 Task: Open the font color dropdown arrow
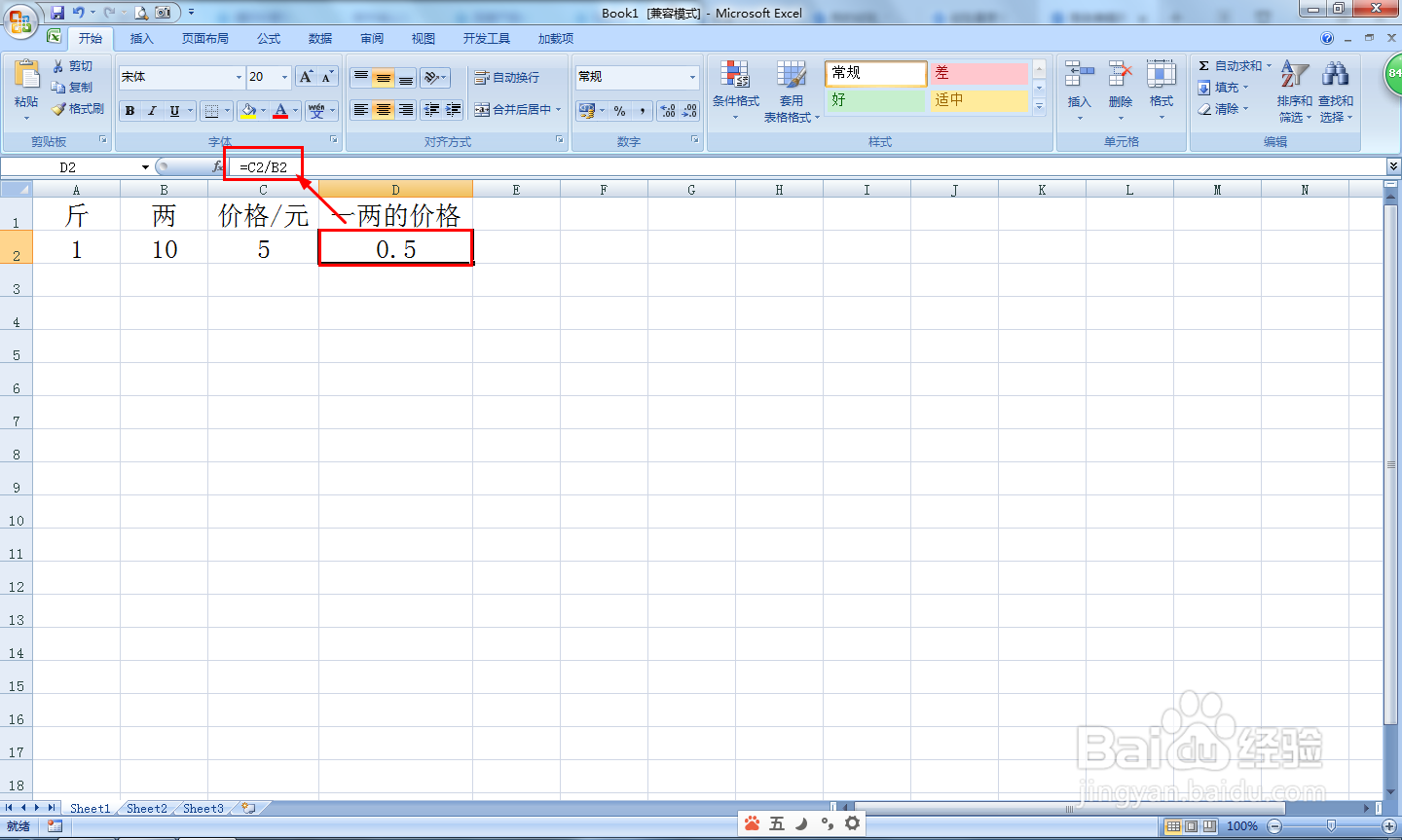(295, 111)
